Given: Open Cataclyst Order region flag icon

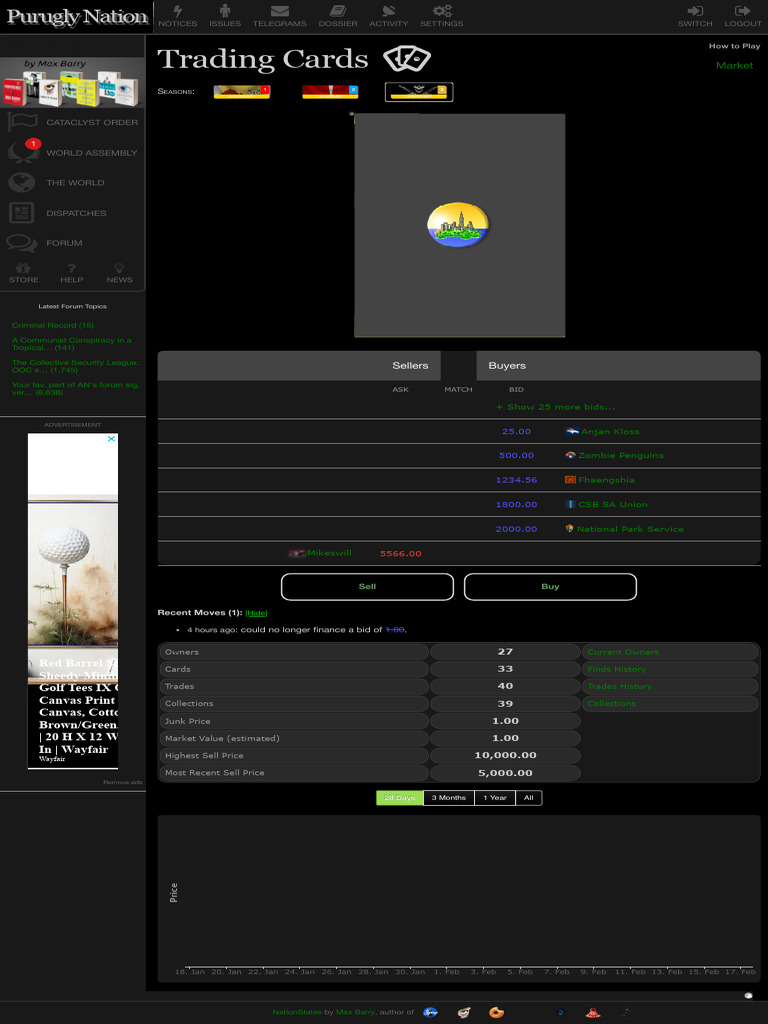Looking at the screenshot, I should (x=22, y=122).
